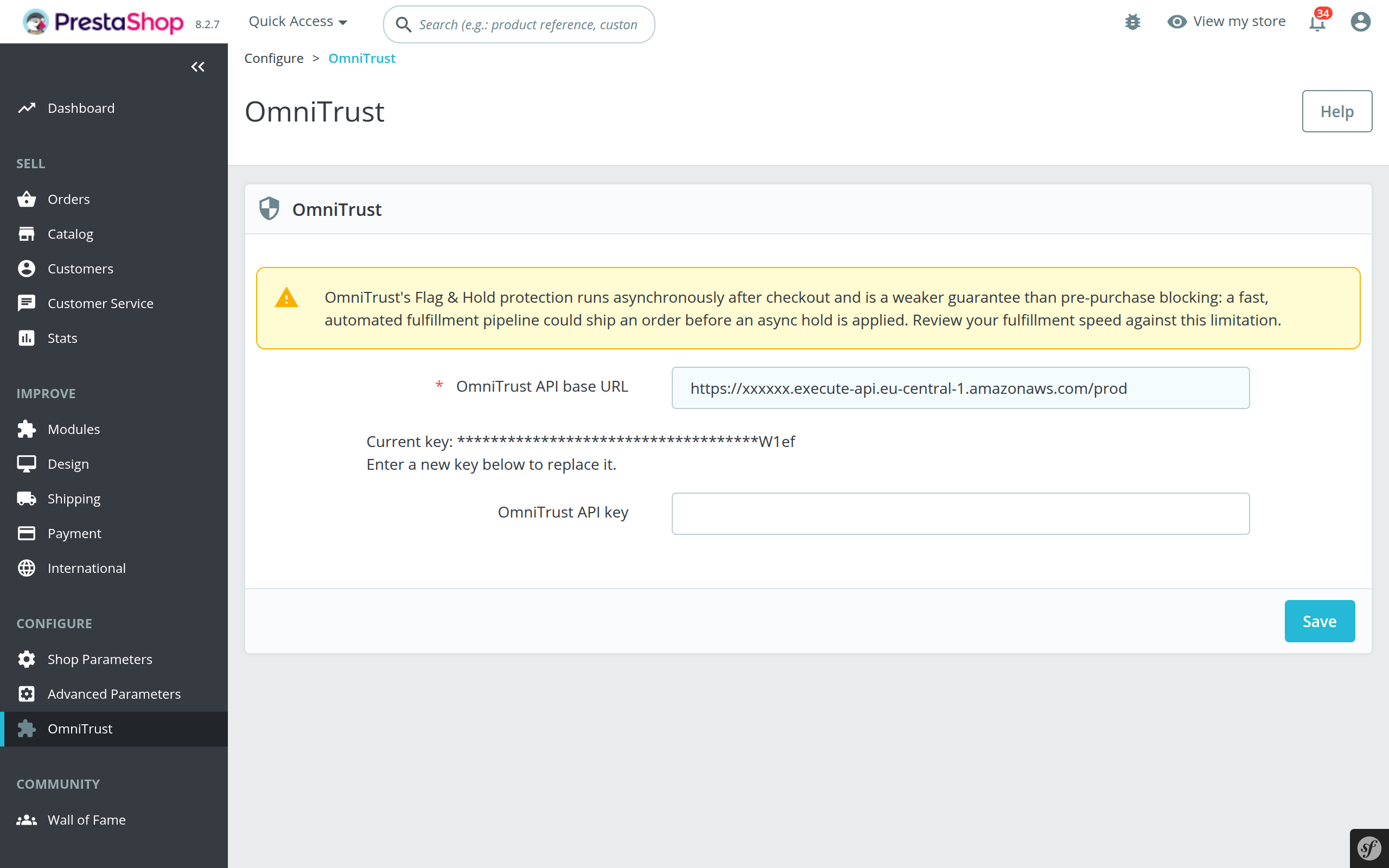Open the Shipping menu item
1389x868 pixels.
point(113,499)
